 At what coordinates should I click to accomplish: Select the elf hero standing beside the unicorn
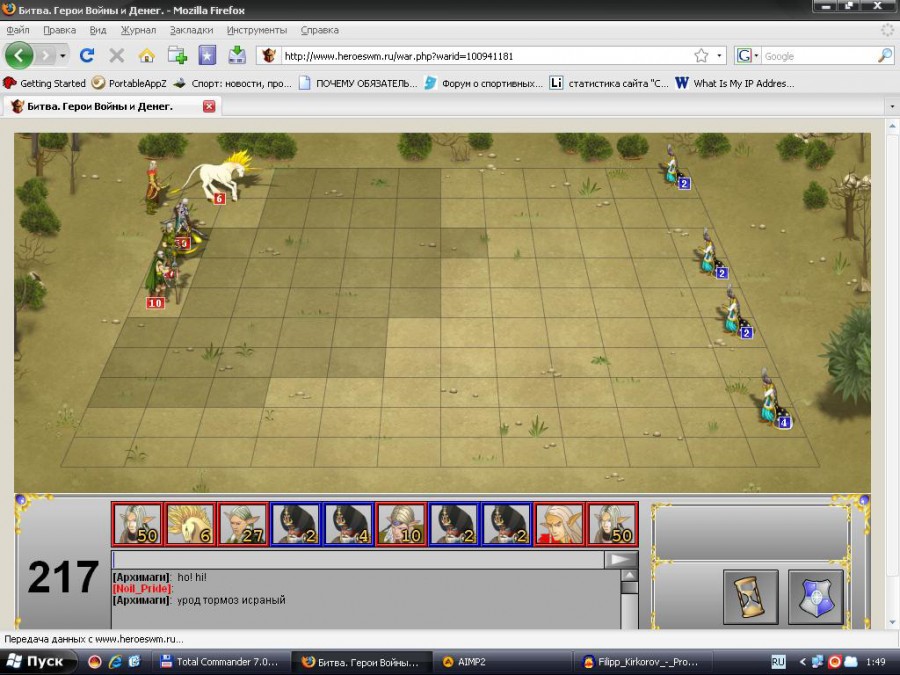[x=152, y=187]
